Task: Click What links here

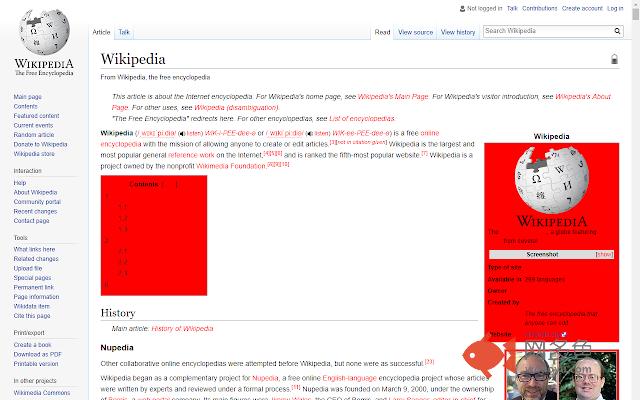Action: (34, 249)
